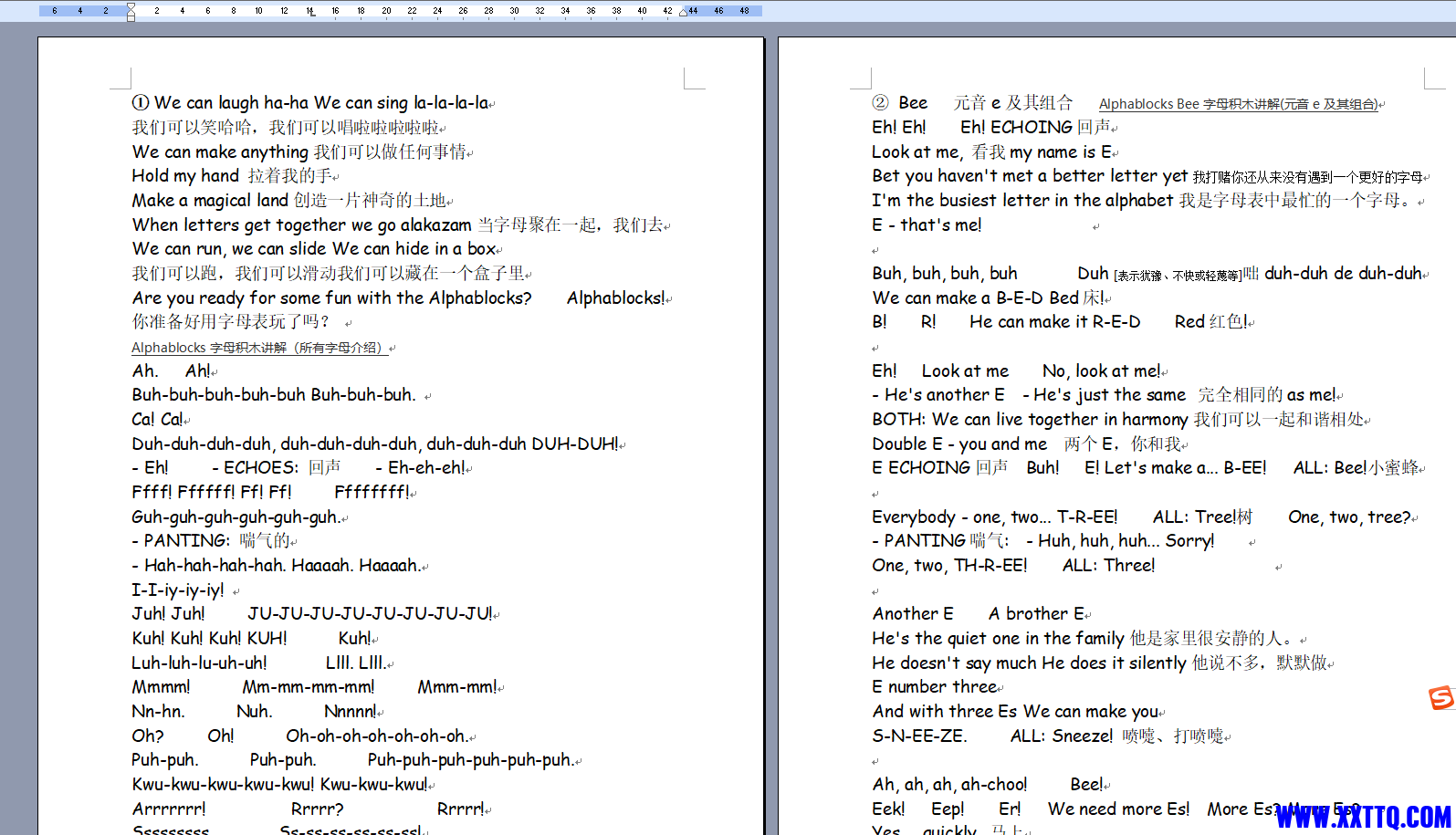
Task: Click "- PANTING: 喘气的" on page one
Action: click(211, 540)
